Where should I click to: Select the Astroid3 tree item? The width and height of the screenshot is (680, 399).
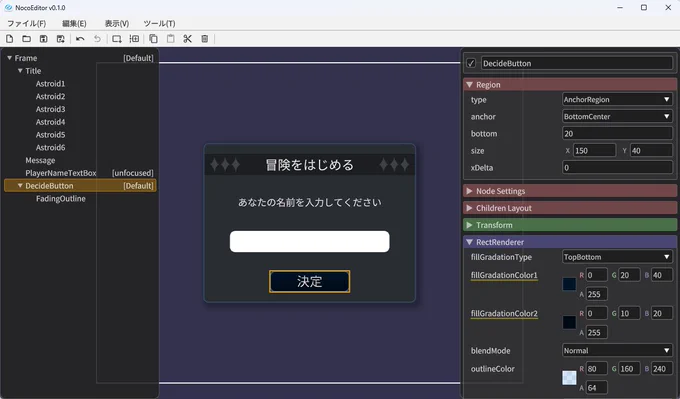click(x=50, y=109)
